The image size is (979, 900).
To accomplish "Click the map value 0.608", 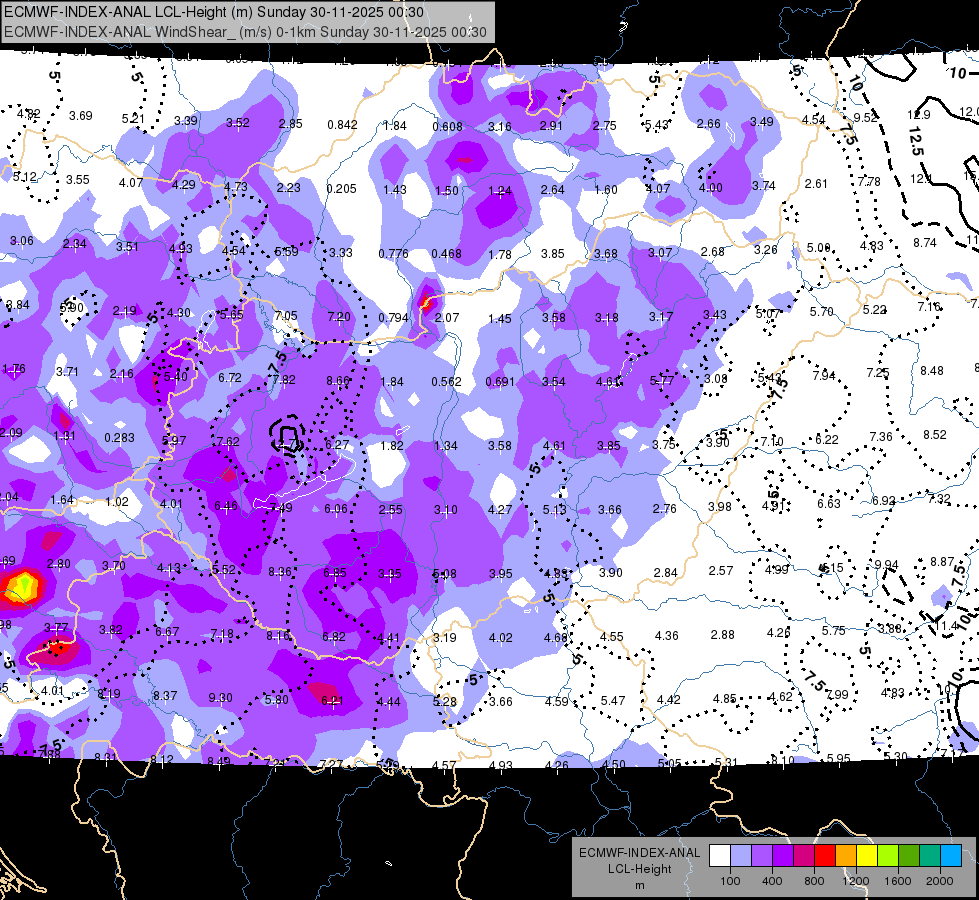I will pos(448,127).
